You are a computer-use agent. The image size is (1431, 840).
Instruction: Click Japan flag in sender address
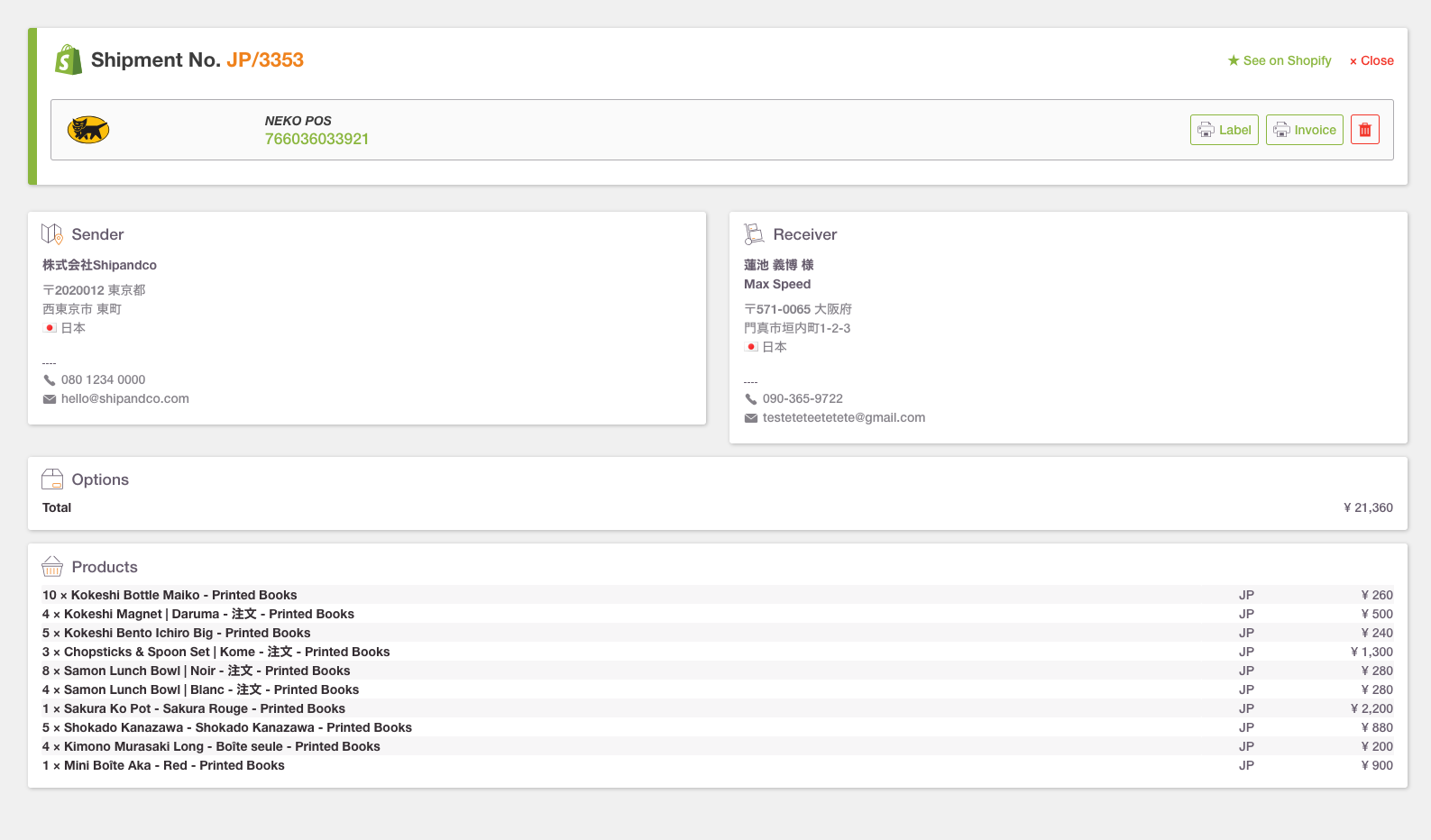point(50,328)
